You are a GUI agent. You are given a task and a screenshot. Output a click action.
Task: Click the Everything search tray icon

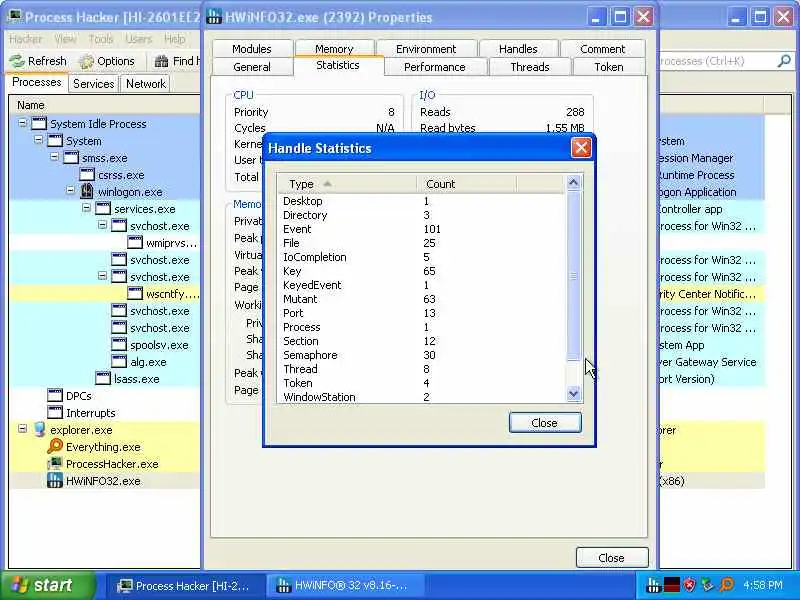(x=726, y=585)
